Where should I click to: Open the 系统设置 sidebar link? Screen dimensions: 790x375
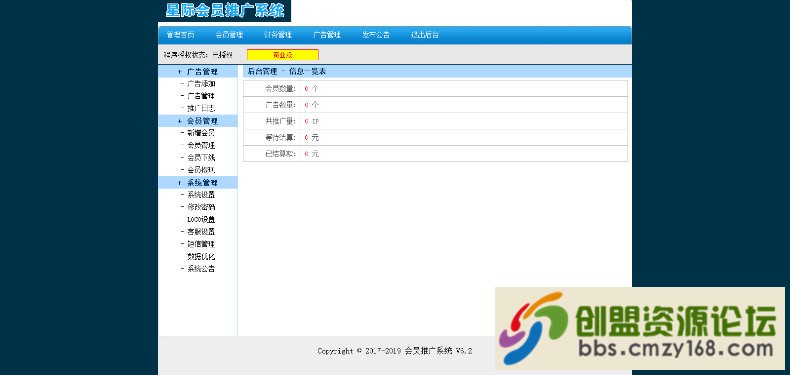pyautogui.click(x=201, y=195)
